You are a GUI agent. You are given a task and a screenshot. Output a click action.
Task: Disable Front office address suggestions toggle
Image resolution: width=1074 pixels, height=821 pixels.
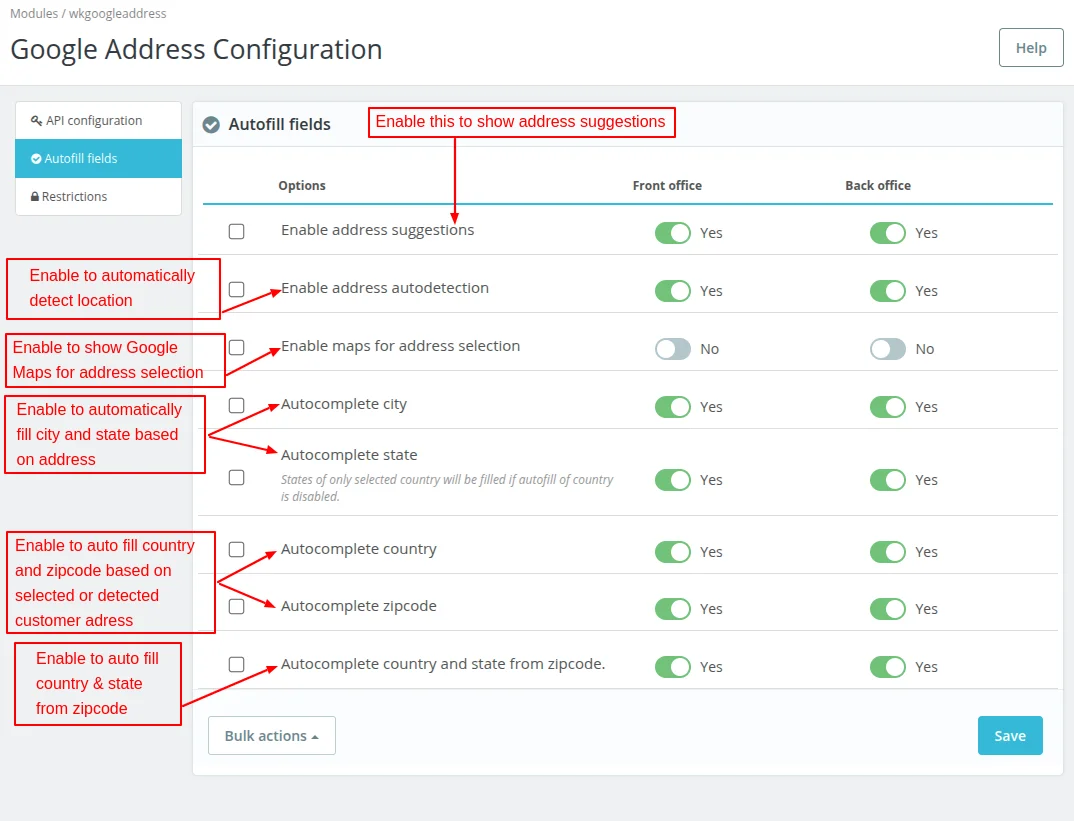click(673, 233)
